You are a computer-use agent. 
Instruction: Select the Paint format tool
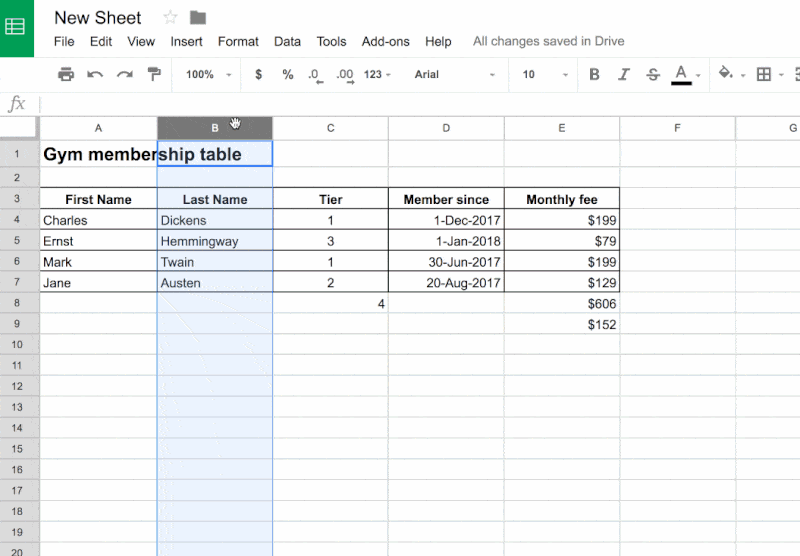pyautogui.click(x=154, y=75)
